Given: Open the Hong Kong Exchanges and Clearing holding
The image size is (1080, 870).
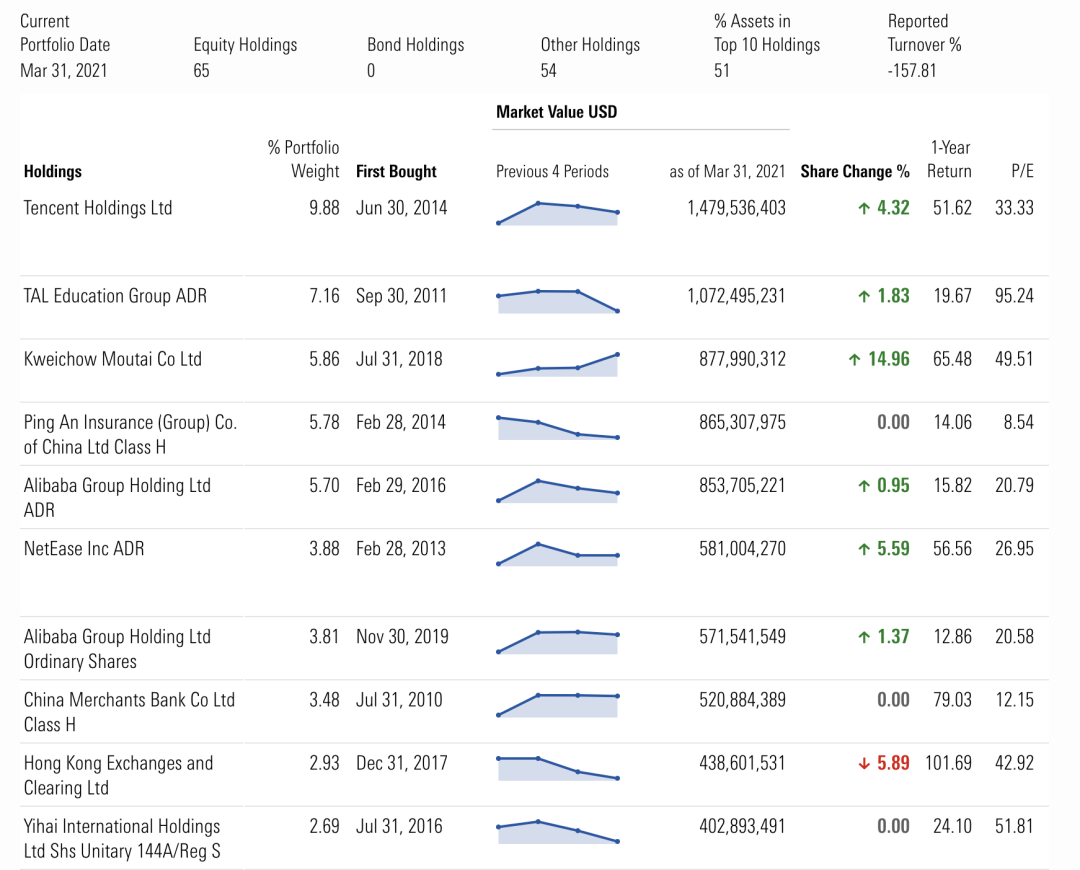Looking at the screenshot, I should pos(118,776).
